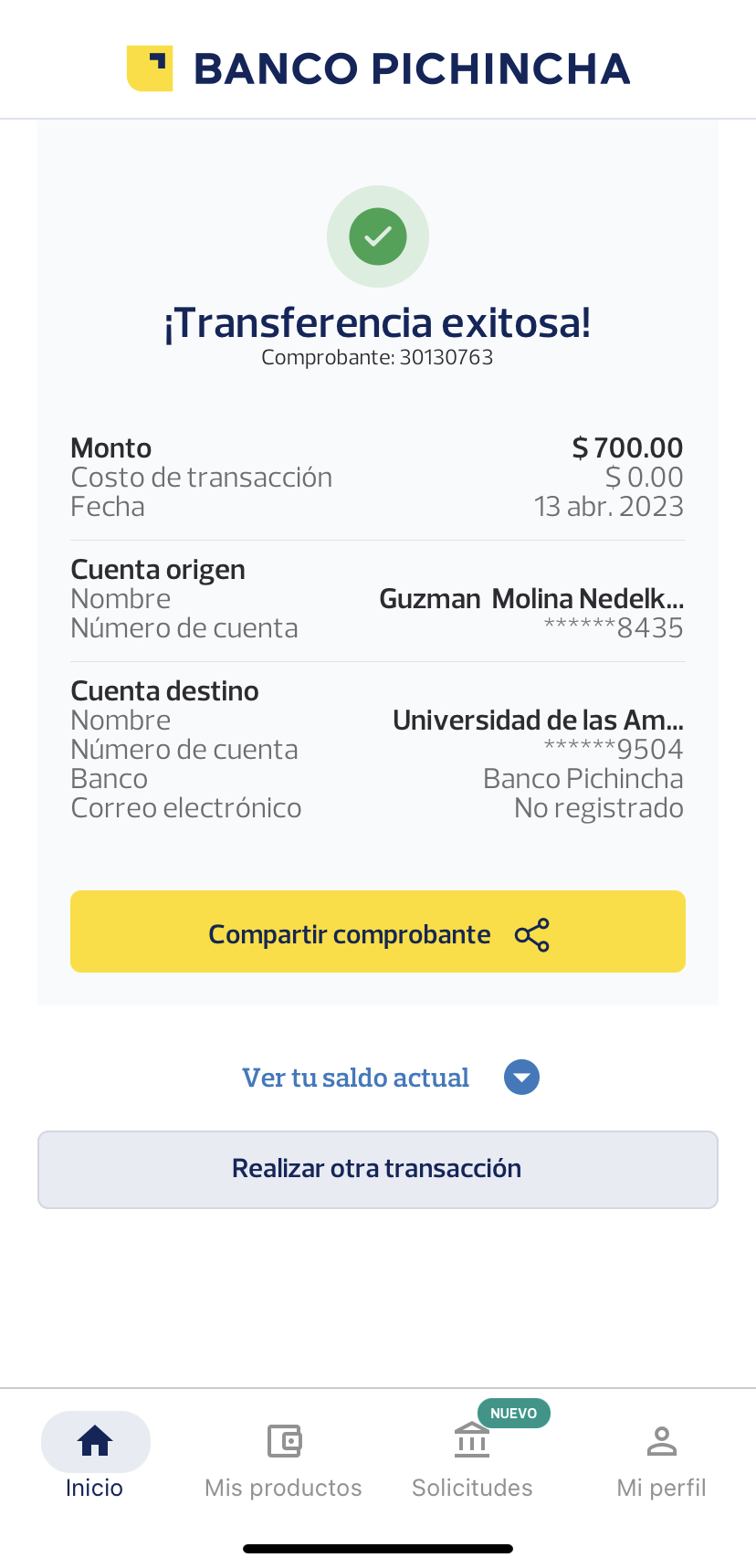Tap the BANCO PICHINCHA header title
This screenshot has height=1568, width=756.
click(412, 69)
